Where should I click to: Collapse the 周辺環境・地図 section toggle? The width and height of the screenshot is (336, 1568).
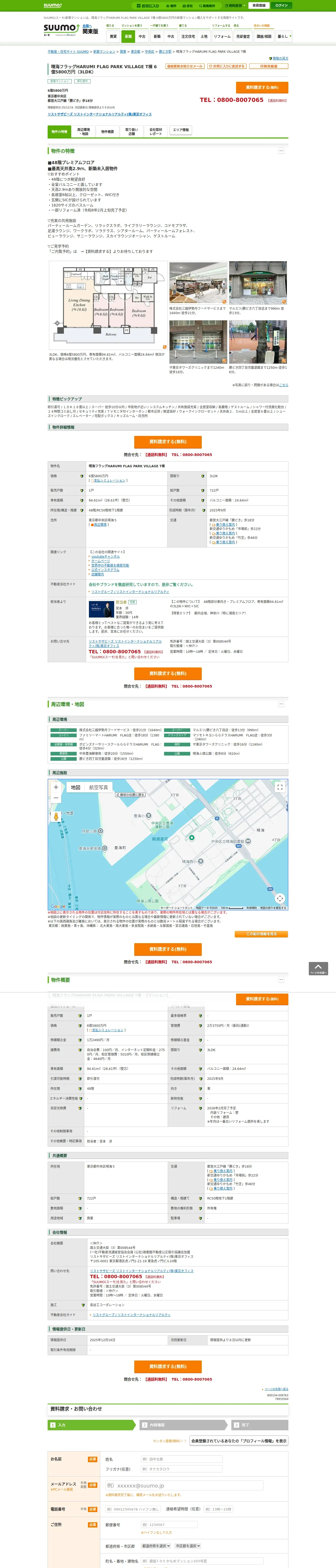point(281,704)
